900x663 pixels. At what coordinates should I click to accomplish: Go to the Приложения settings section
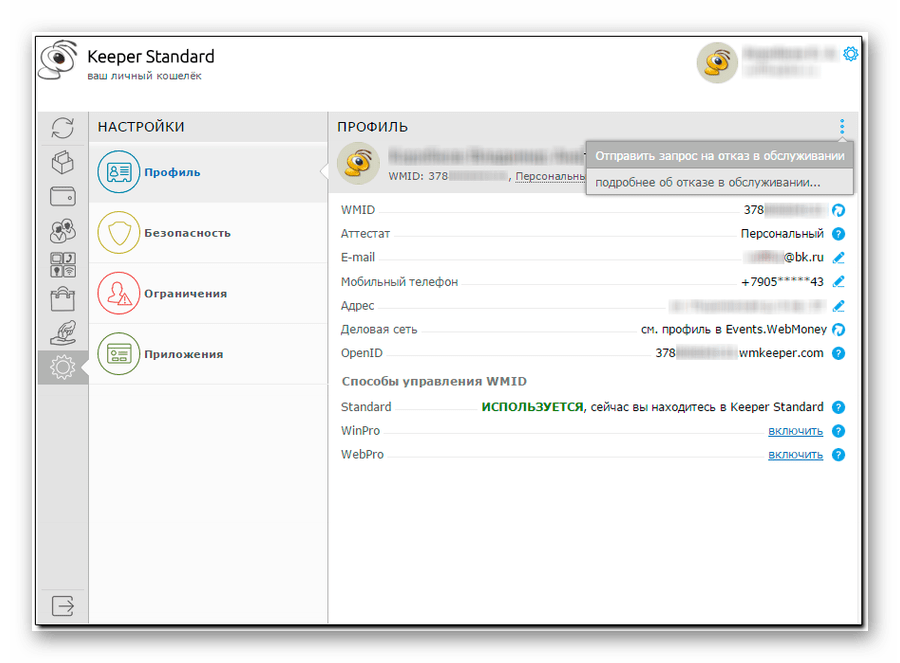point(183,354)
